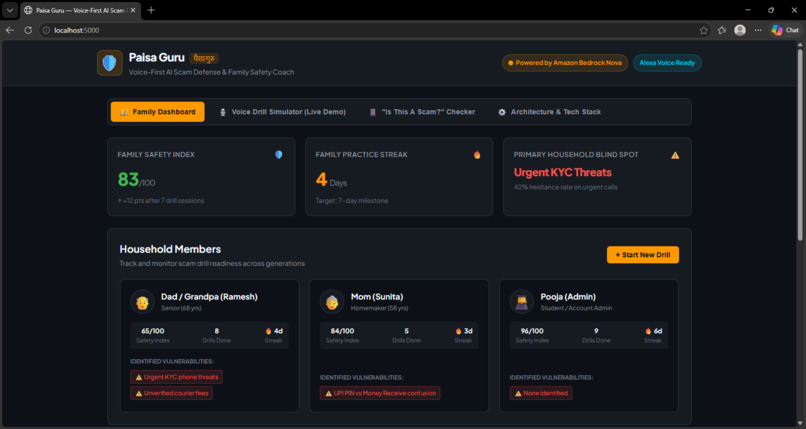Click the None identified tag in Pooja's card
The height and width of the screenshot is (429, 806).
(x=541, y=393)
